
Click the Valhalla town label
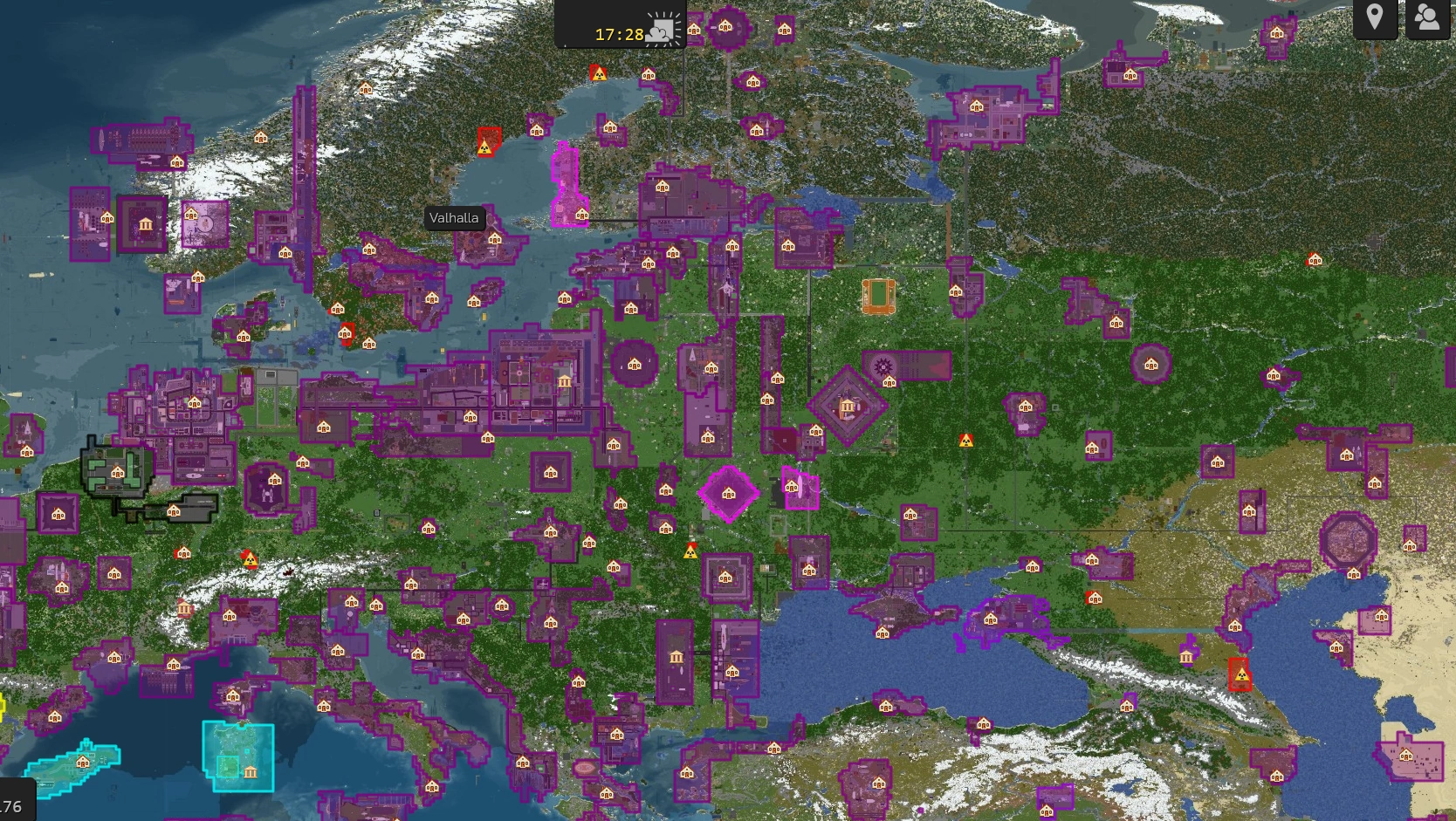point(454,218)
